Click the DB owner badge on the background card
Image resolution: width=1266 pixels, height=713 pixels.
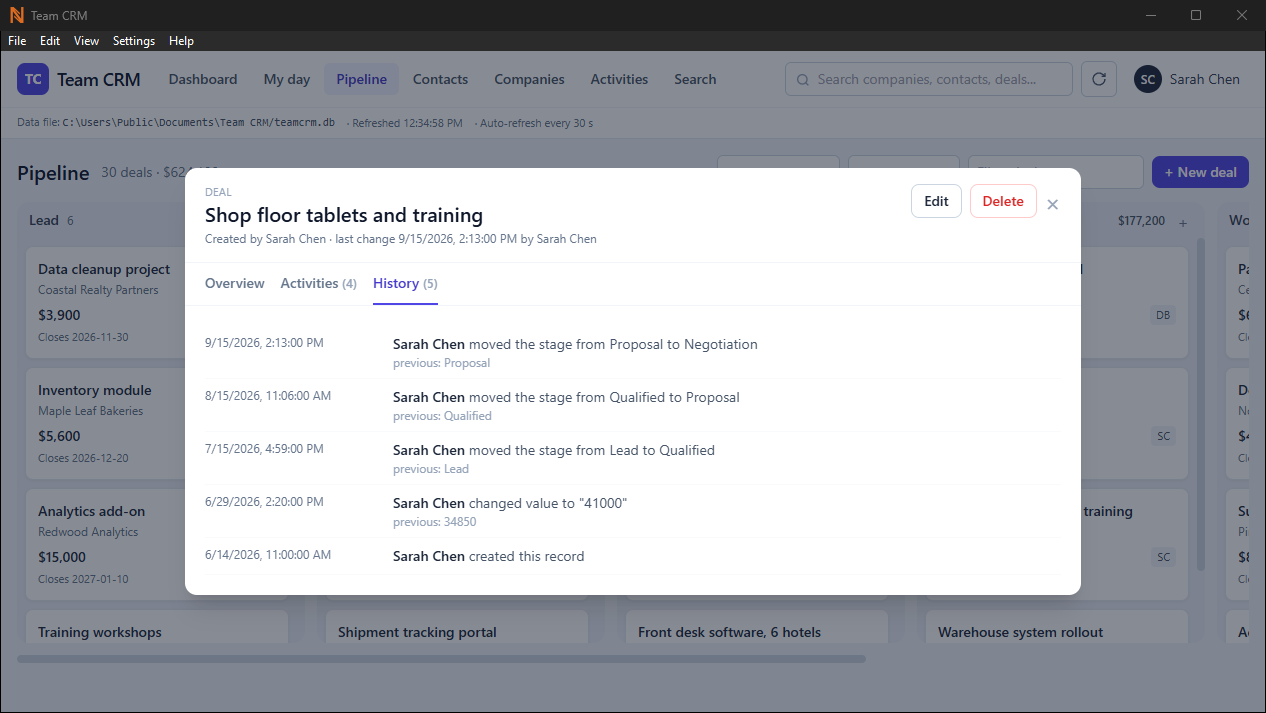1163,315
